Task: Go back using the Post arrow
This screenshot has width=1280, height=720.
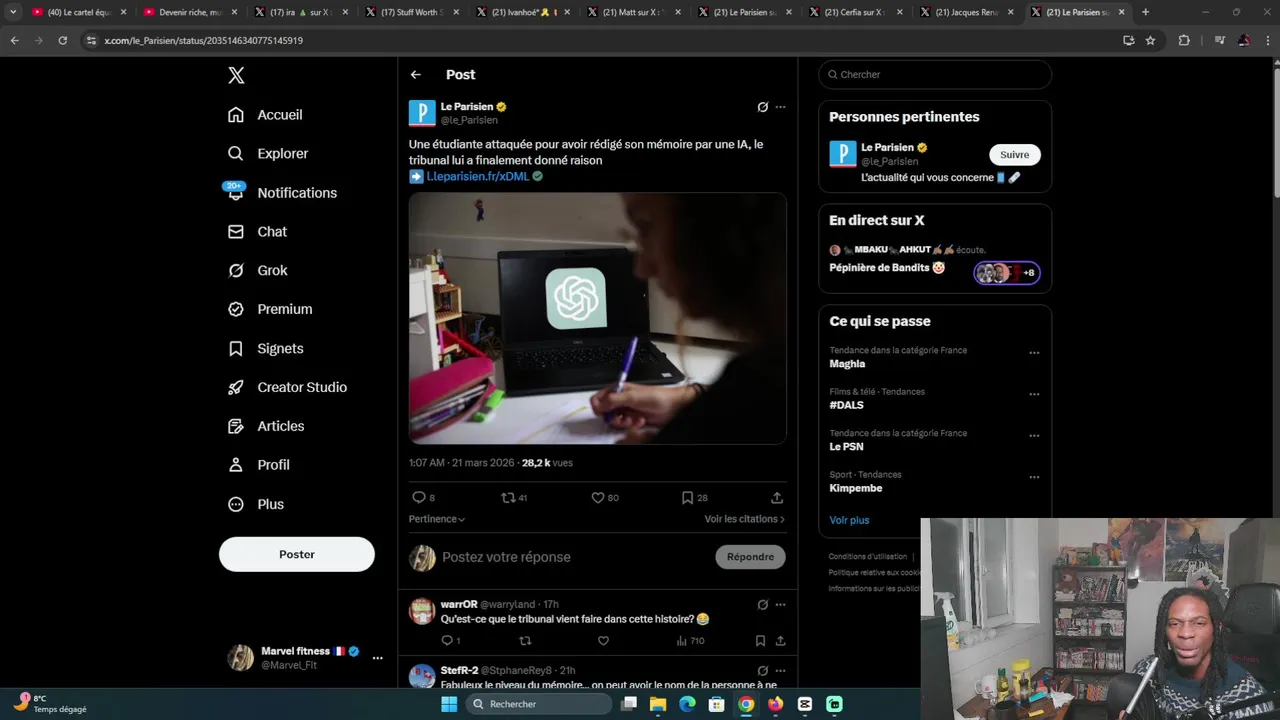Action: coord(416,75)
